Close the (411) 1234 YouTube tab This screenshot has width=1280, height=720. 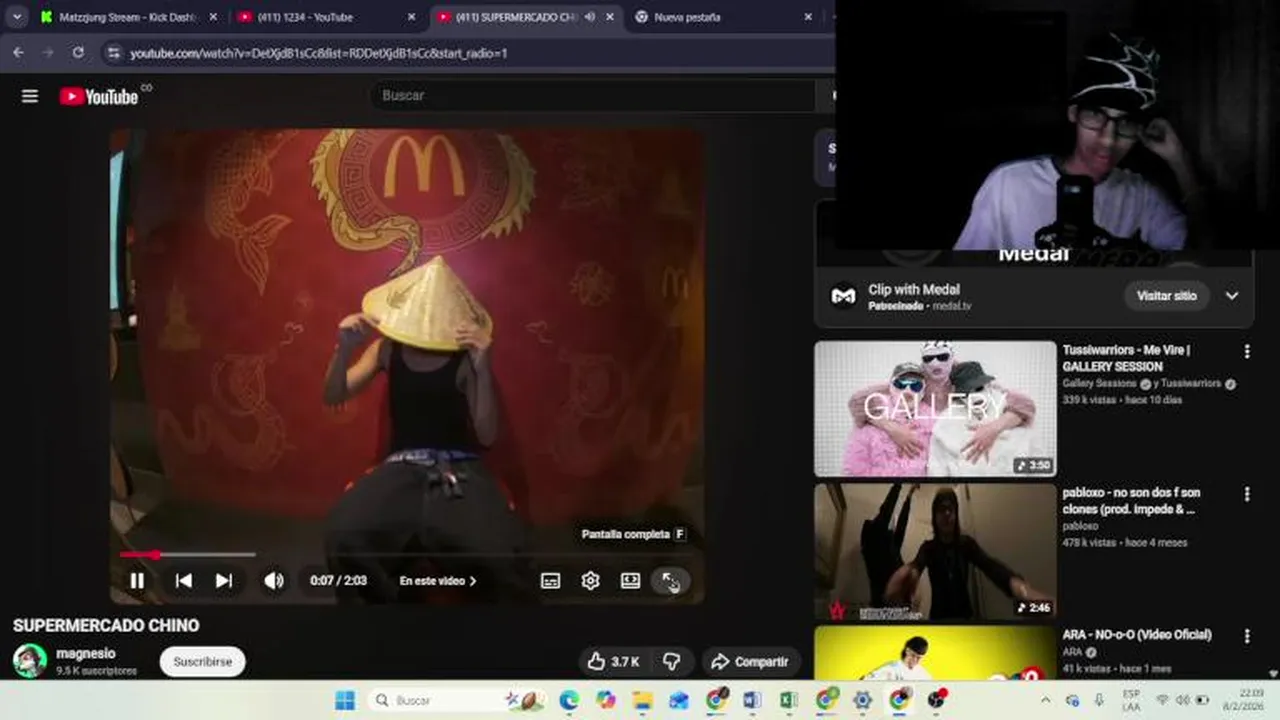411,17
